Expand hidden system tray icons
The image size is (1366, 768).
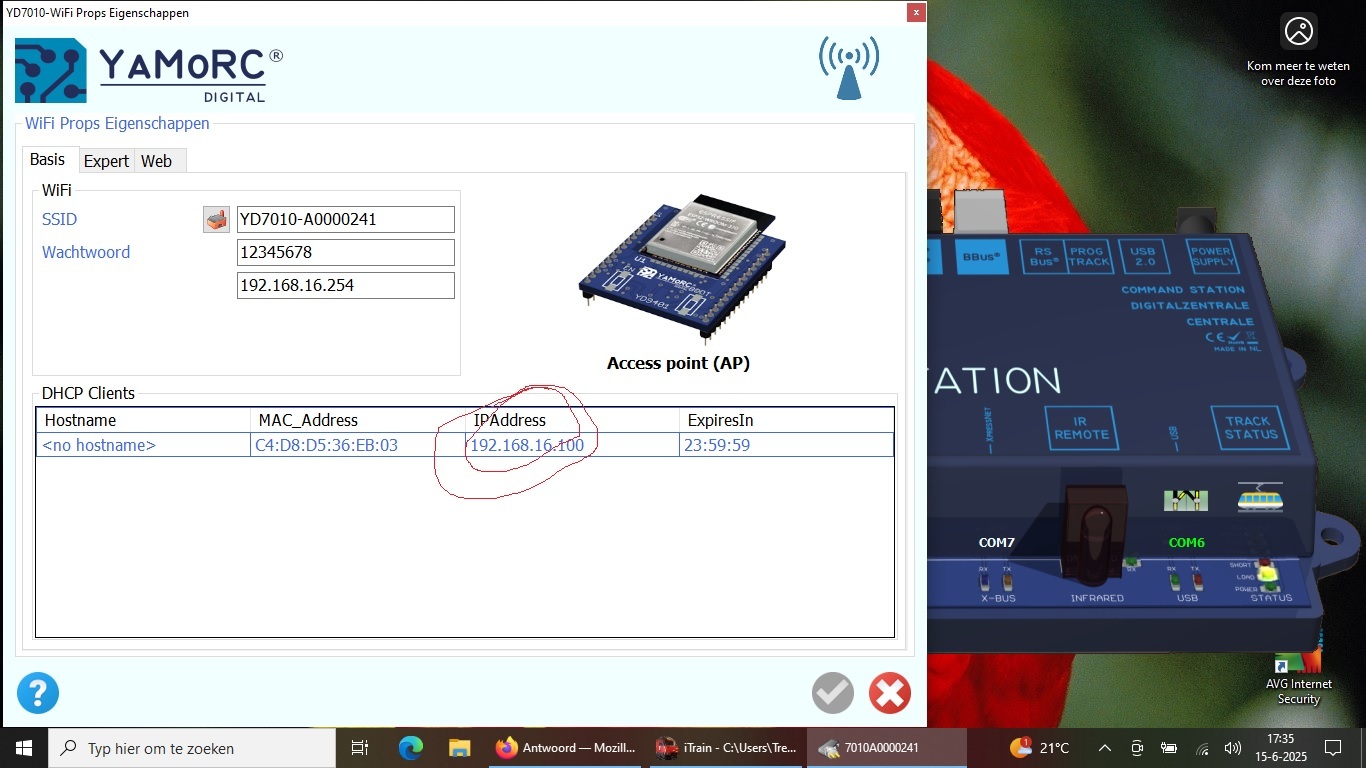[x=1105, y=748]
